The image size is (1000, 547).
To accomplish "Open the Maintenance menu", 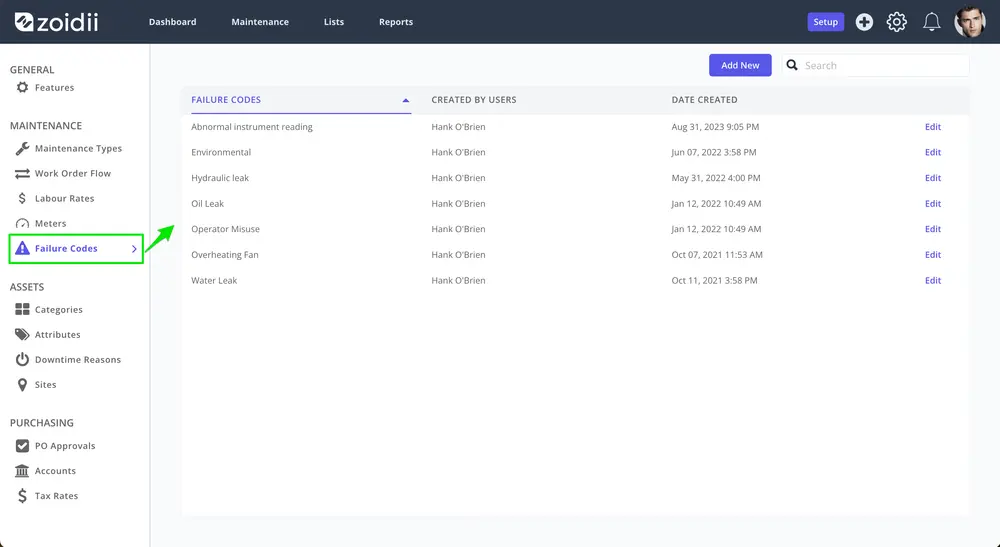I will click(260, 22).
